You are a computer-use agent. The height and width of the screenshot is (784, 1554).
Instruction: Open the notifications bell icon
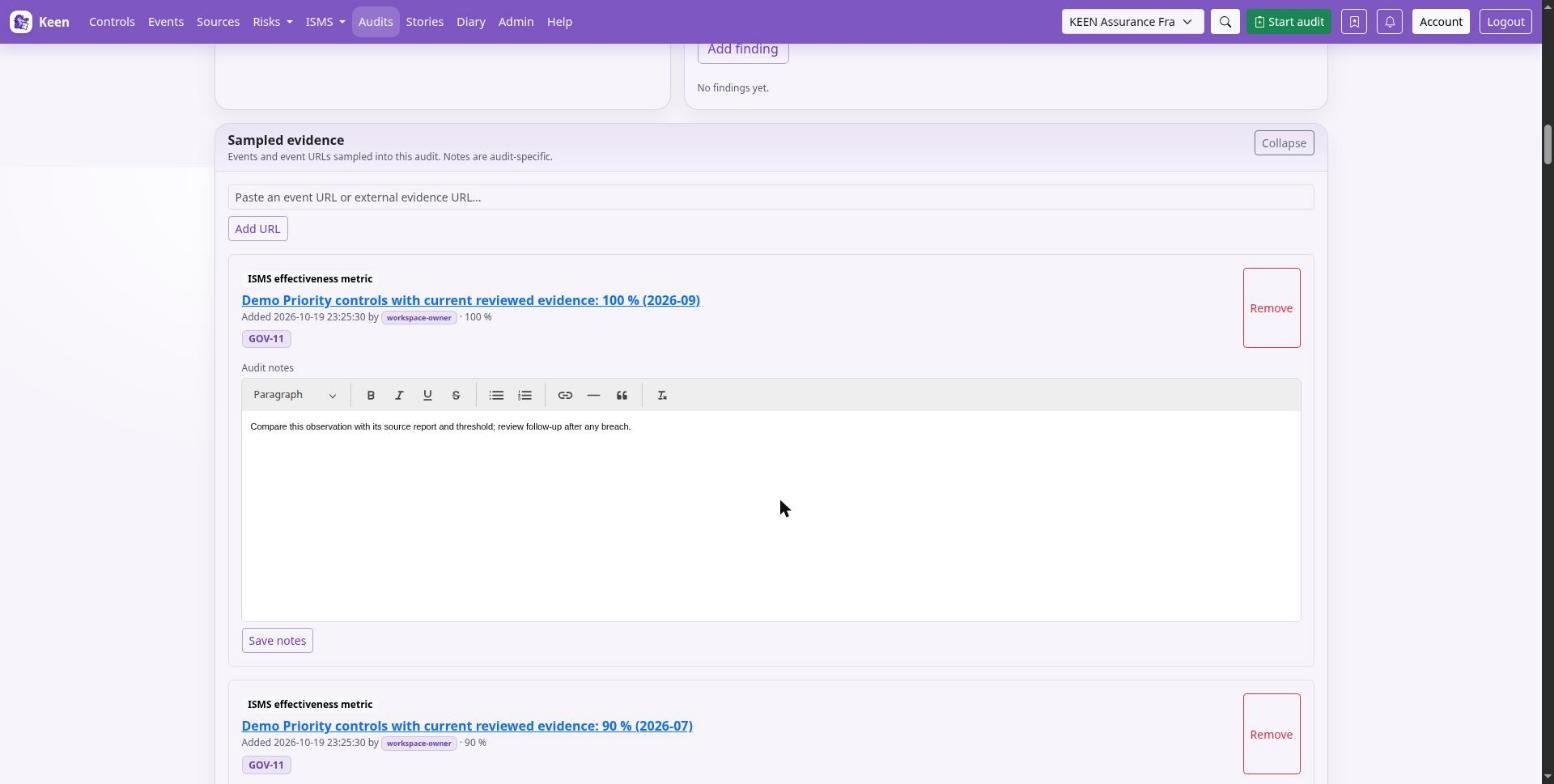tap(1390, 21)
